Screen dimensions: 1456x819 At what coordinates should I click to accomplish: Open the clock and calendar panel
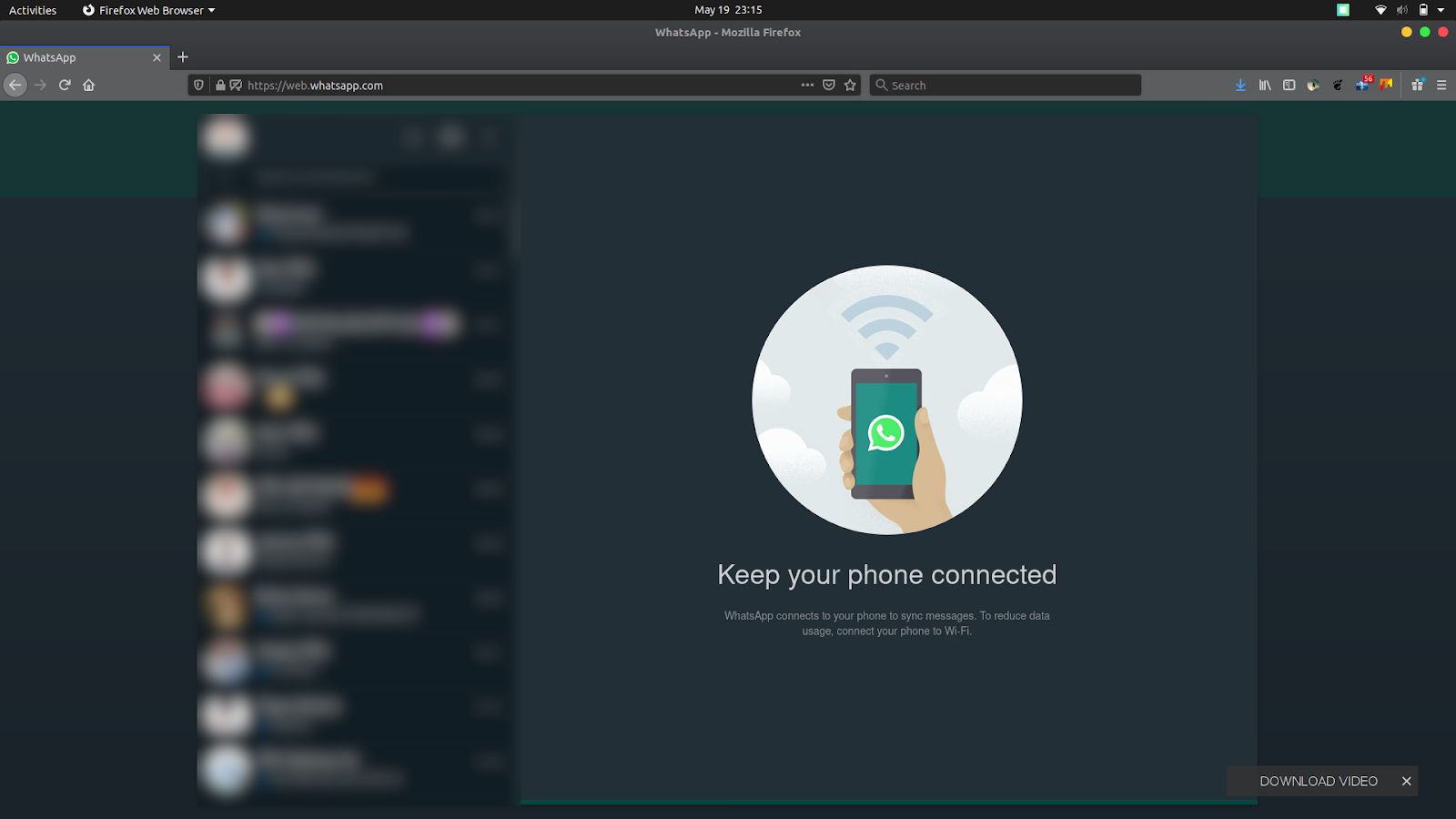(x=728, y=10)
